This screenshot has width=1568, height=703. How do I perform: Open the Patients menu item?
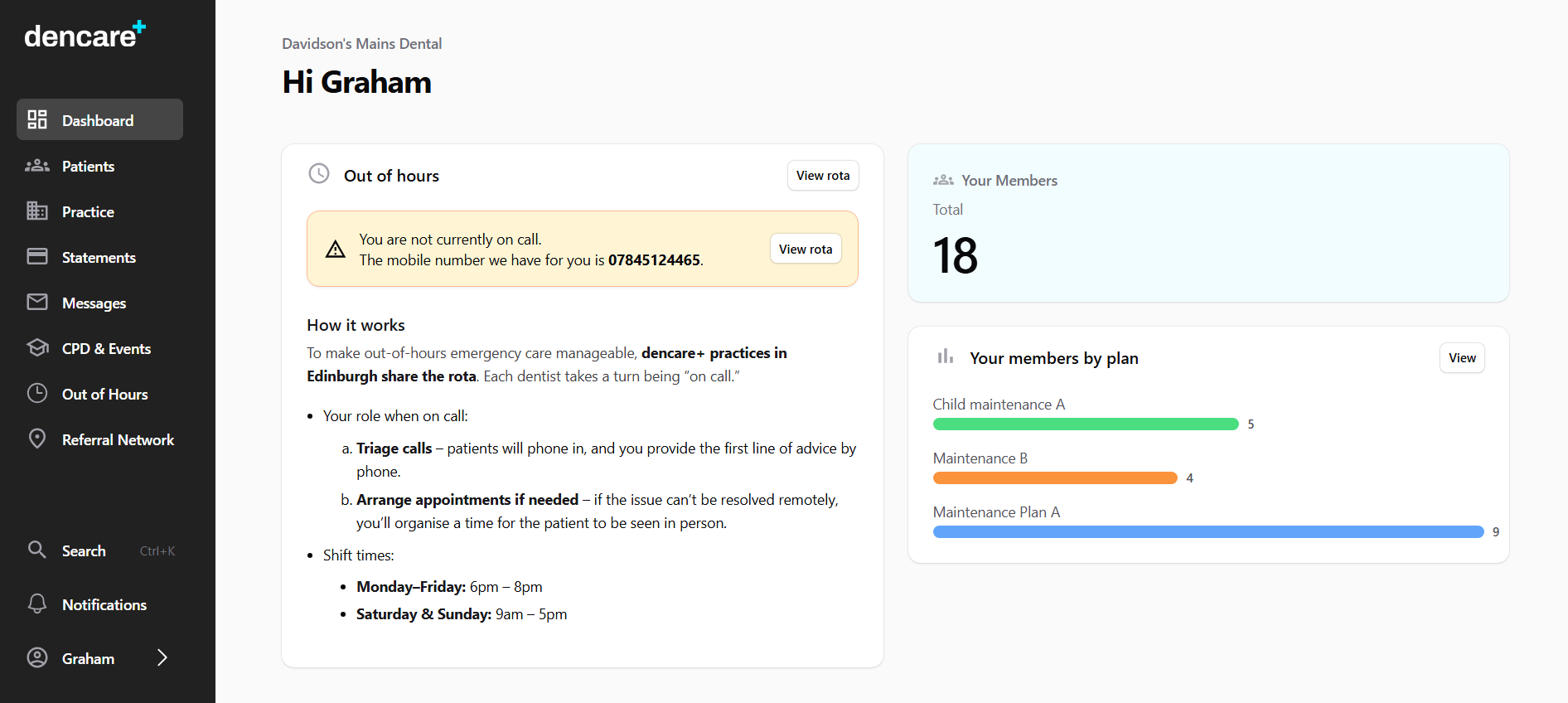tap(88, 166)
